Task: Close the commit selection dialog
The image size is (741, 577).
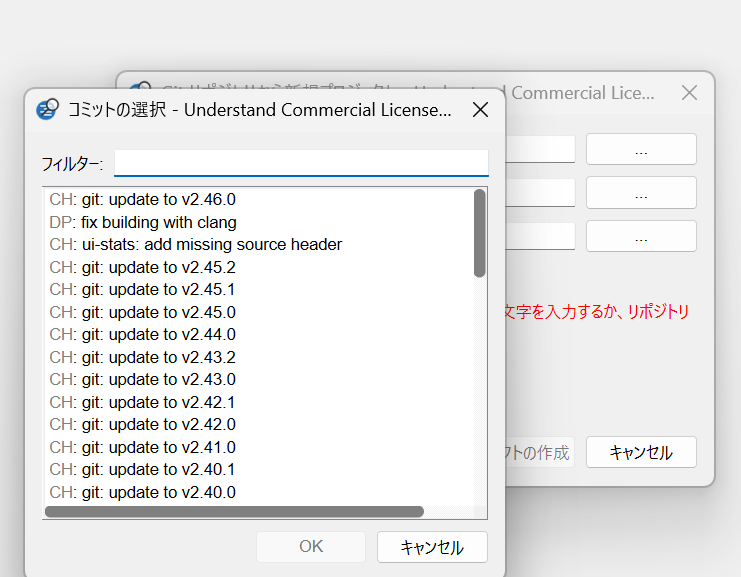Action: tap(480, 110)
